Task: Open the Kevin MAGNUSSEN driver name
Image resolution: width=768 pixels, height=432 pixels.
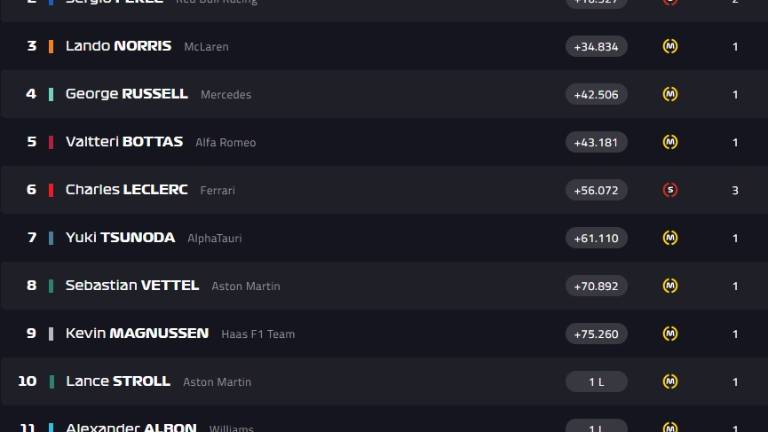Action: [137, 333]
